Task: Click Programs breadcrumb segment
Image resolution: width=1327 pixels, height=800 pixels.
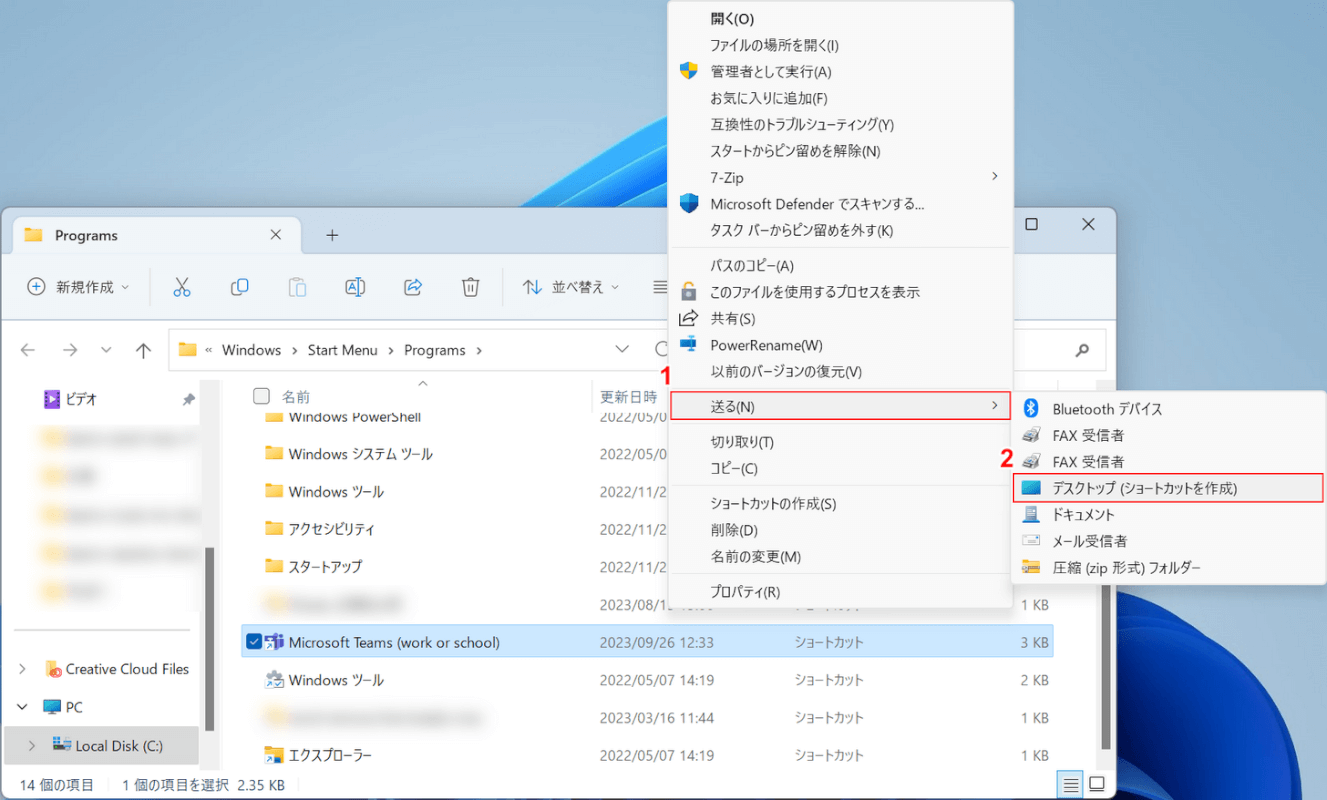Action: click(435, 350)
